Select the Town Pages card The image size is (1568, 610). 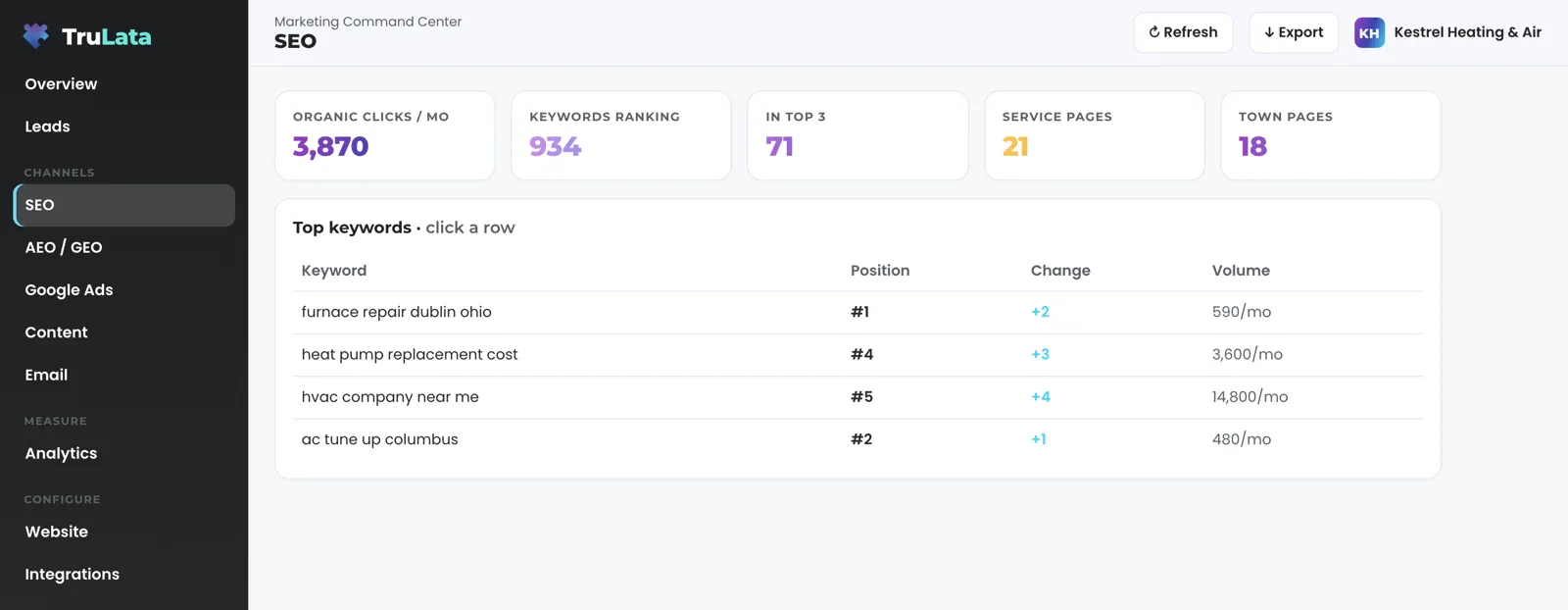[1331, 135]
